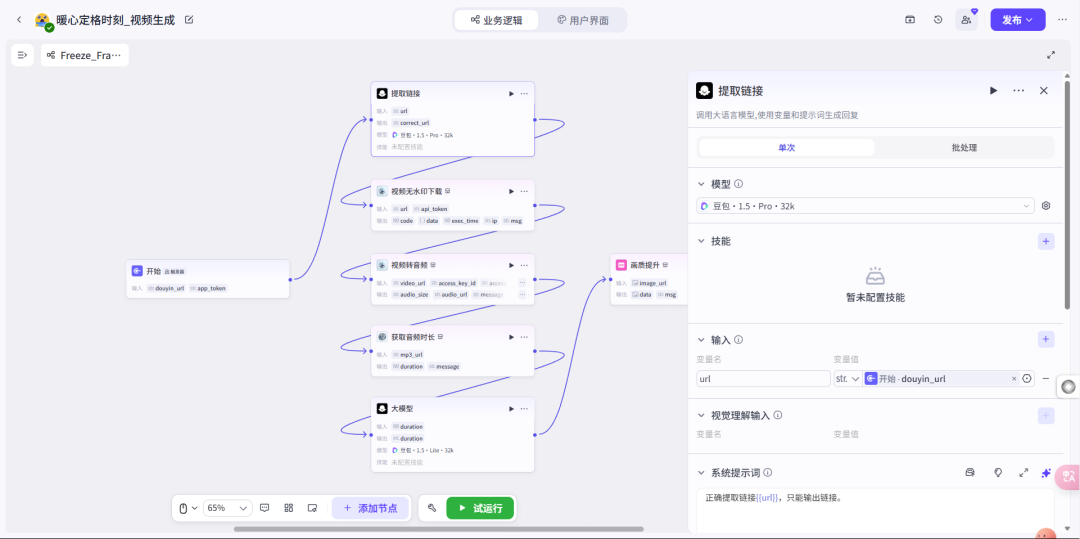Run the 提取链接 node on canvas

coord(511,94)
